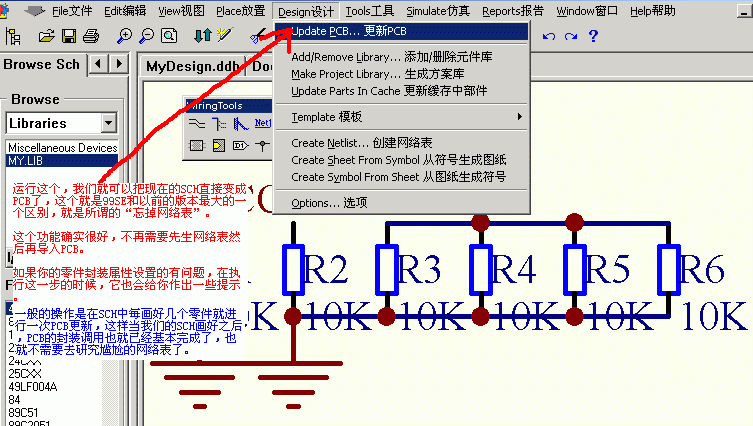Click the R4 resistor label
Viewport: 753px width, 426px height.
(513, 269)
